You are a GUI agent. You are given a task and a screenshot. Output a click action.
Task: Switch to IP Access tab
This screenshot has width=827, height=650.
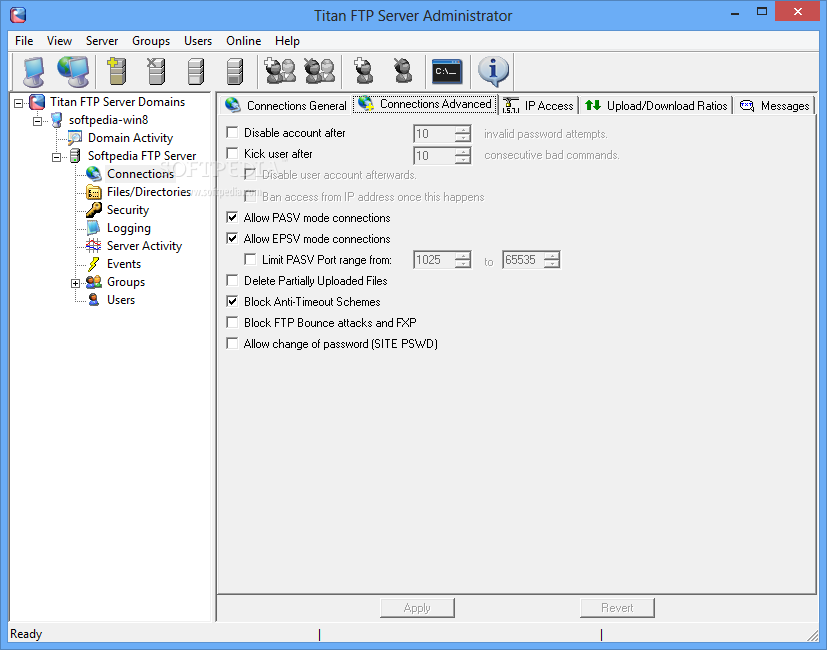pos(538,106)
